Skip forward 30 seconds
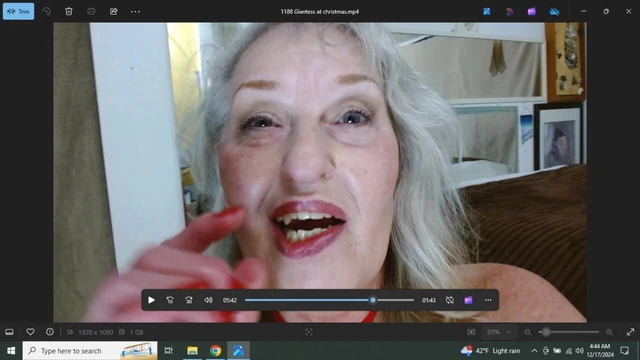The image size is (640, 360). click(189, 300)
